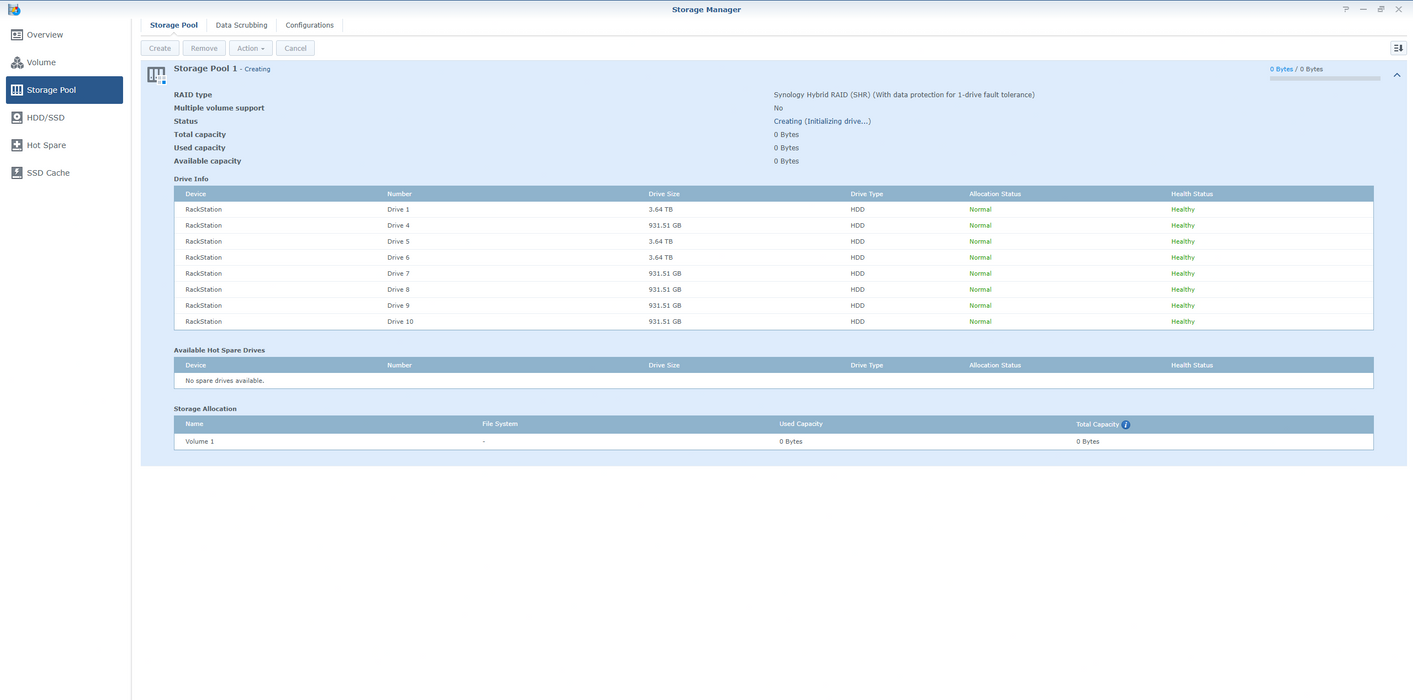
Task: Collapse the Storage Pool 1 details panel
Action: coord(1397,74)
